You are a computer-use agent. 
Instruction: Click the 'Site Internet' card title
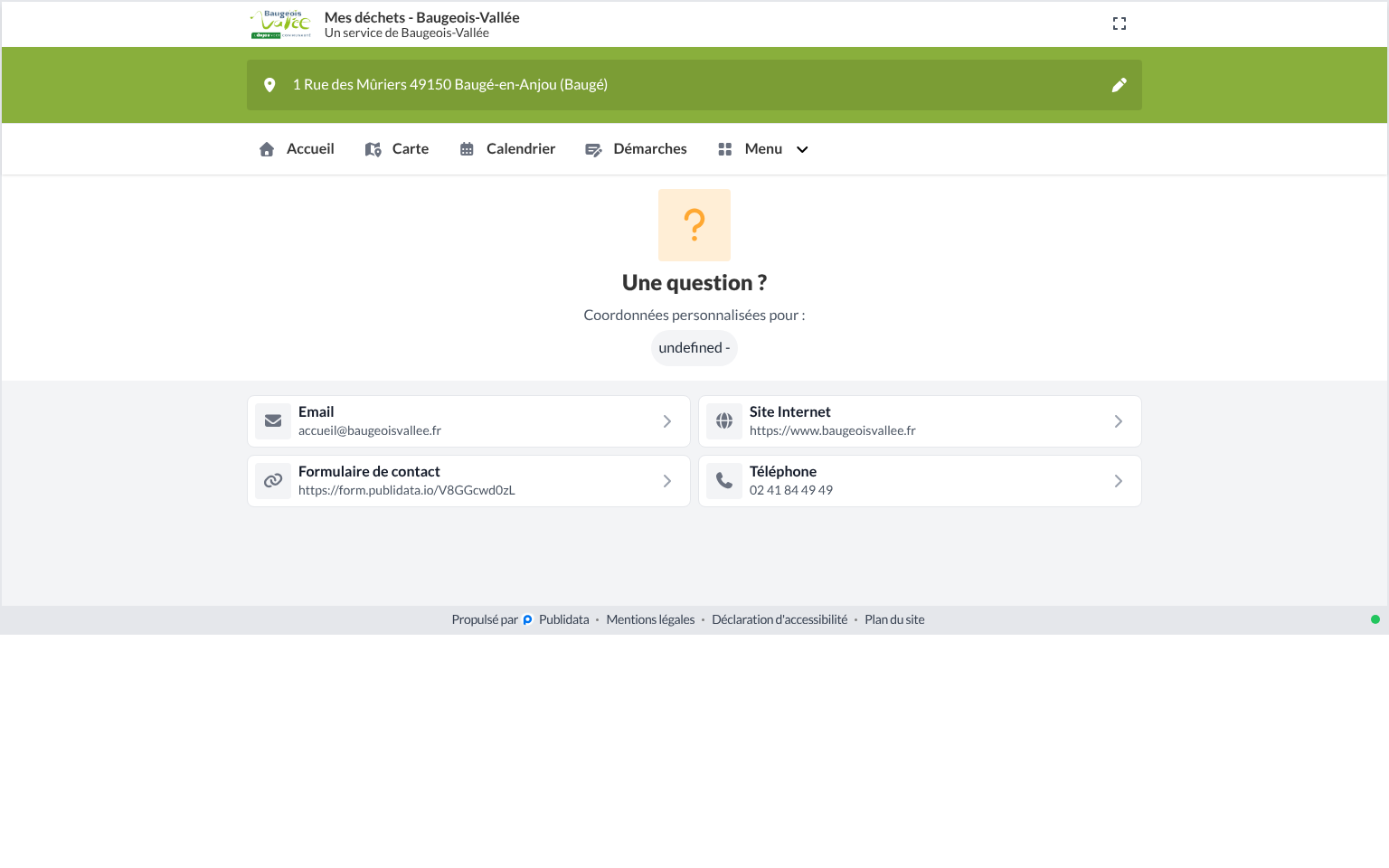[790, 411]
